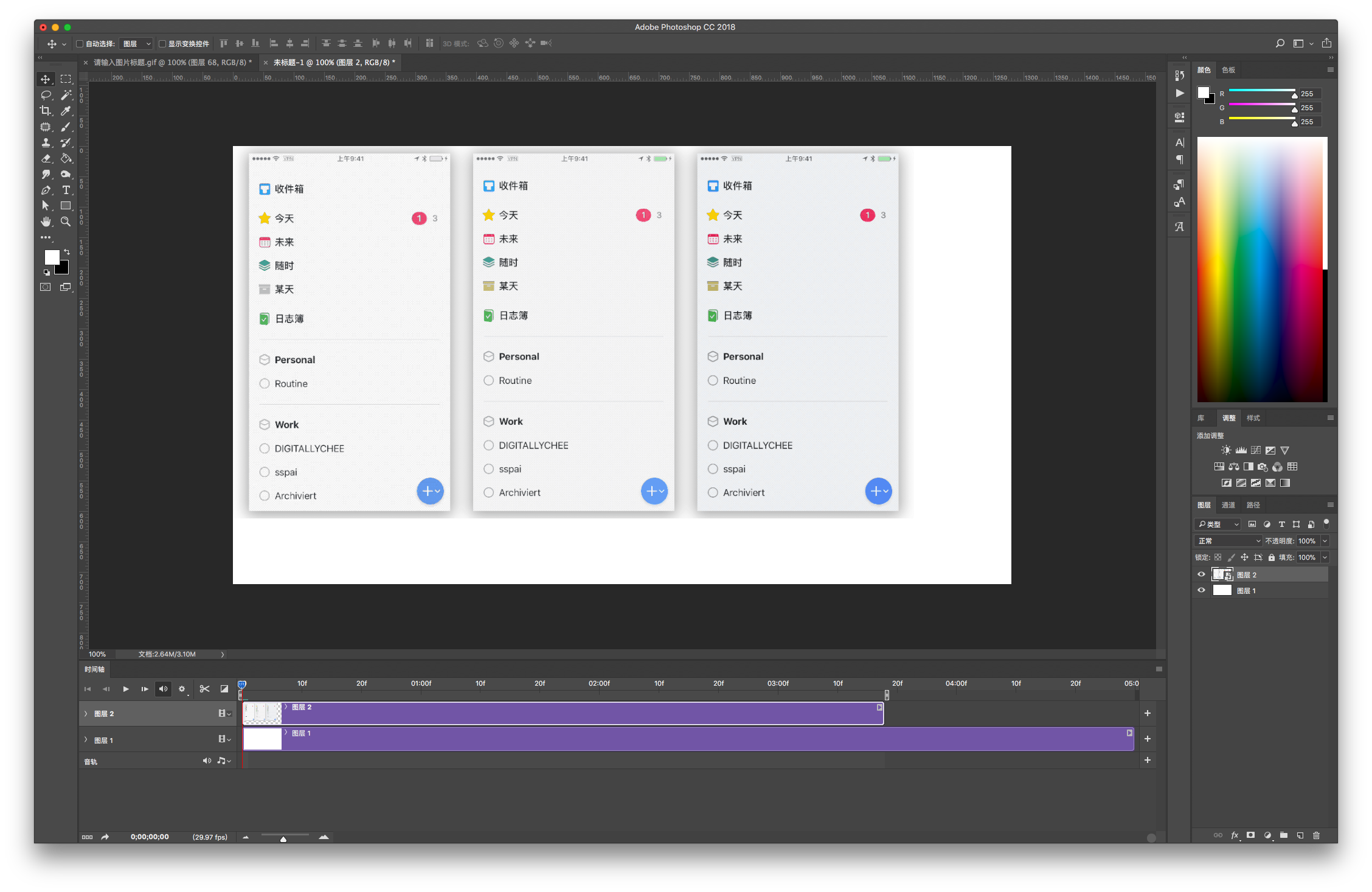
Task: Click the timeline scissors split icon
Action: click(204, 689)
